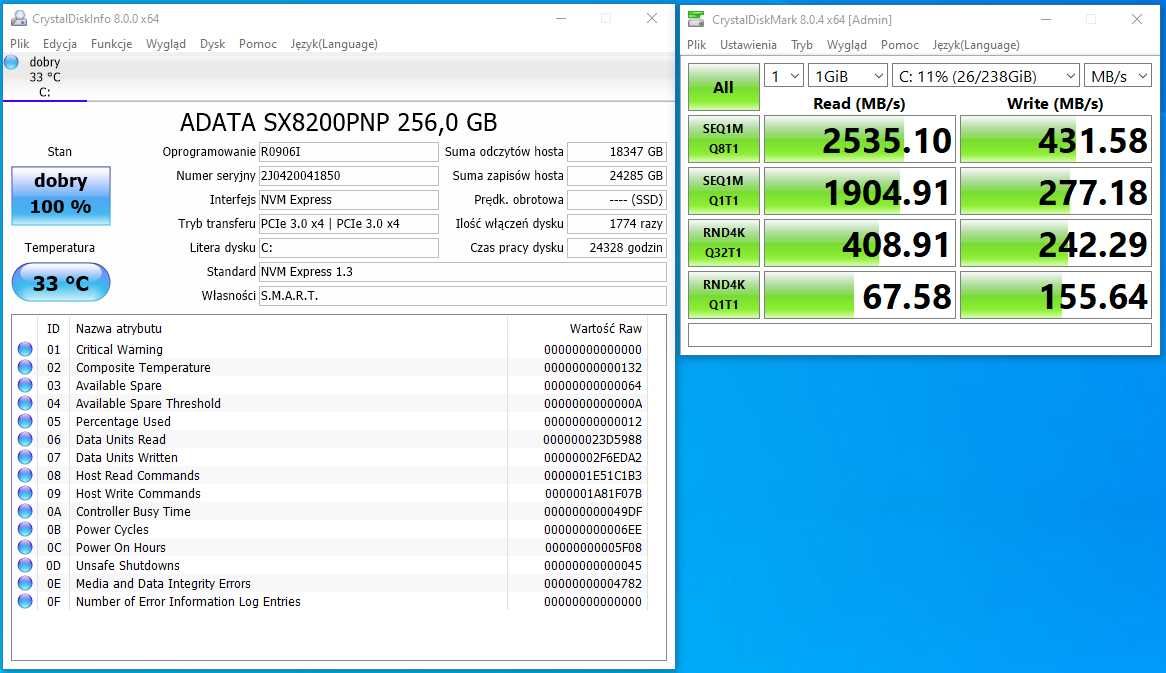Click status orb beside Controller Busy Time
The image size is (1166, 673).
[25, 511]
